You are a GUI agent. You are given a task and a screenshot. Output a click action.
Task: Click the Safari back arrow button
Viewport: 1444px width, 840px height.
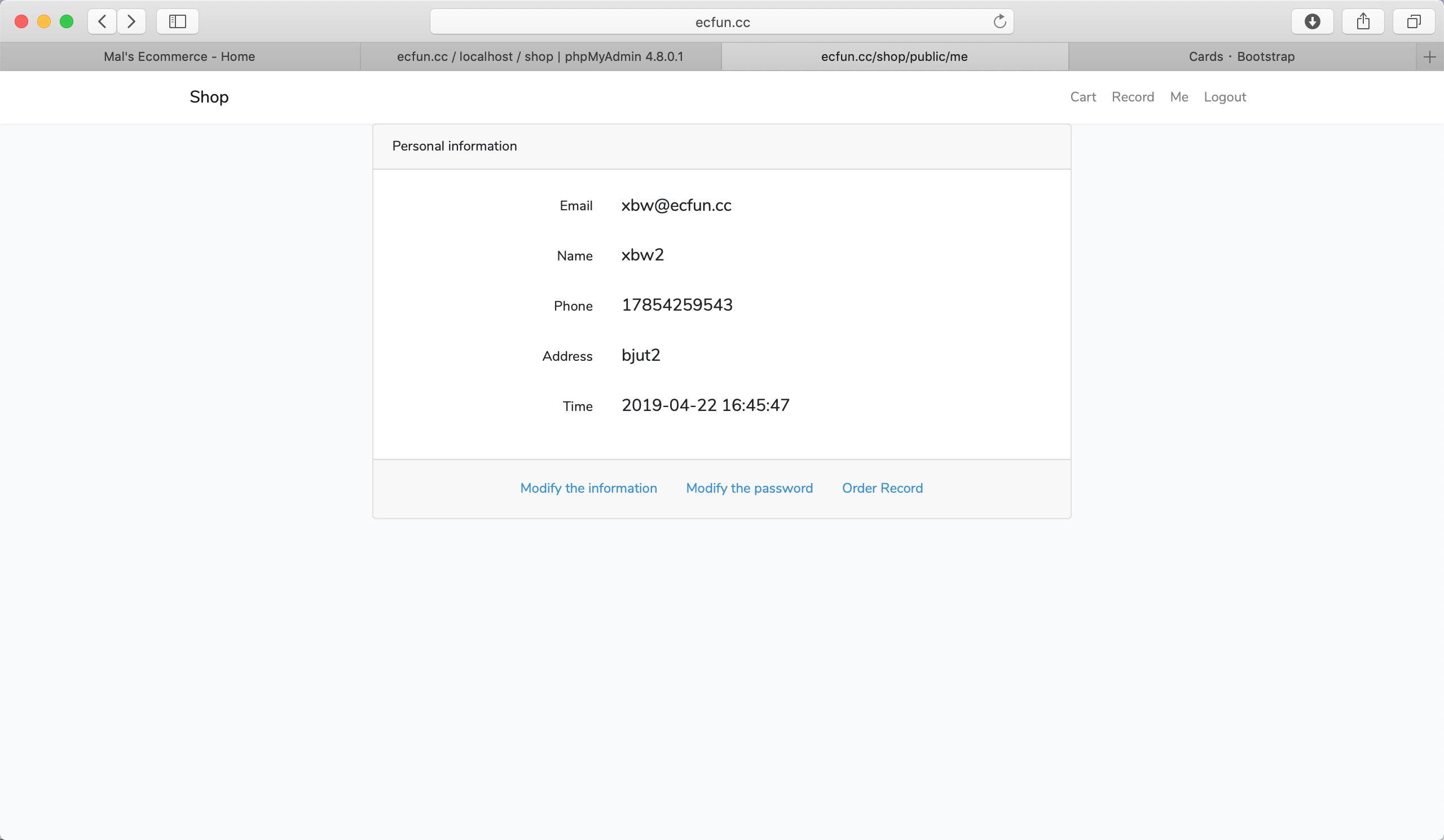[x=103, y=22]
